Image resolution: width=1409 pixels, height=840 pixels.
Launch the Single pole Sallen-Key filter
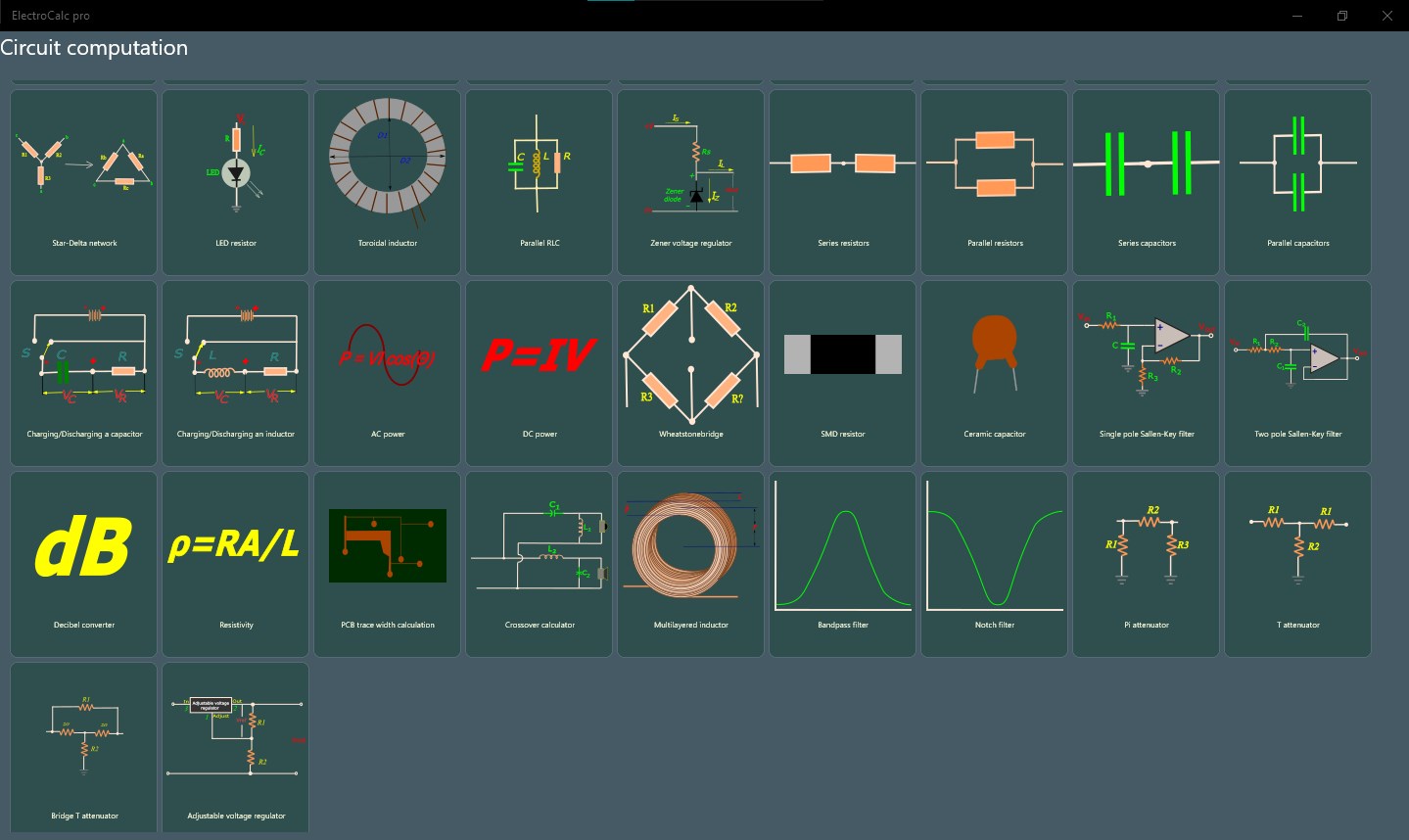click(1146, 372)
